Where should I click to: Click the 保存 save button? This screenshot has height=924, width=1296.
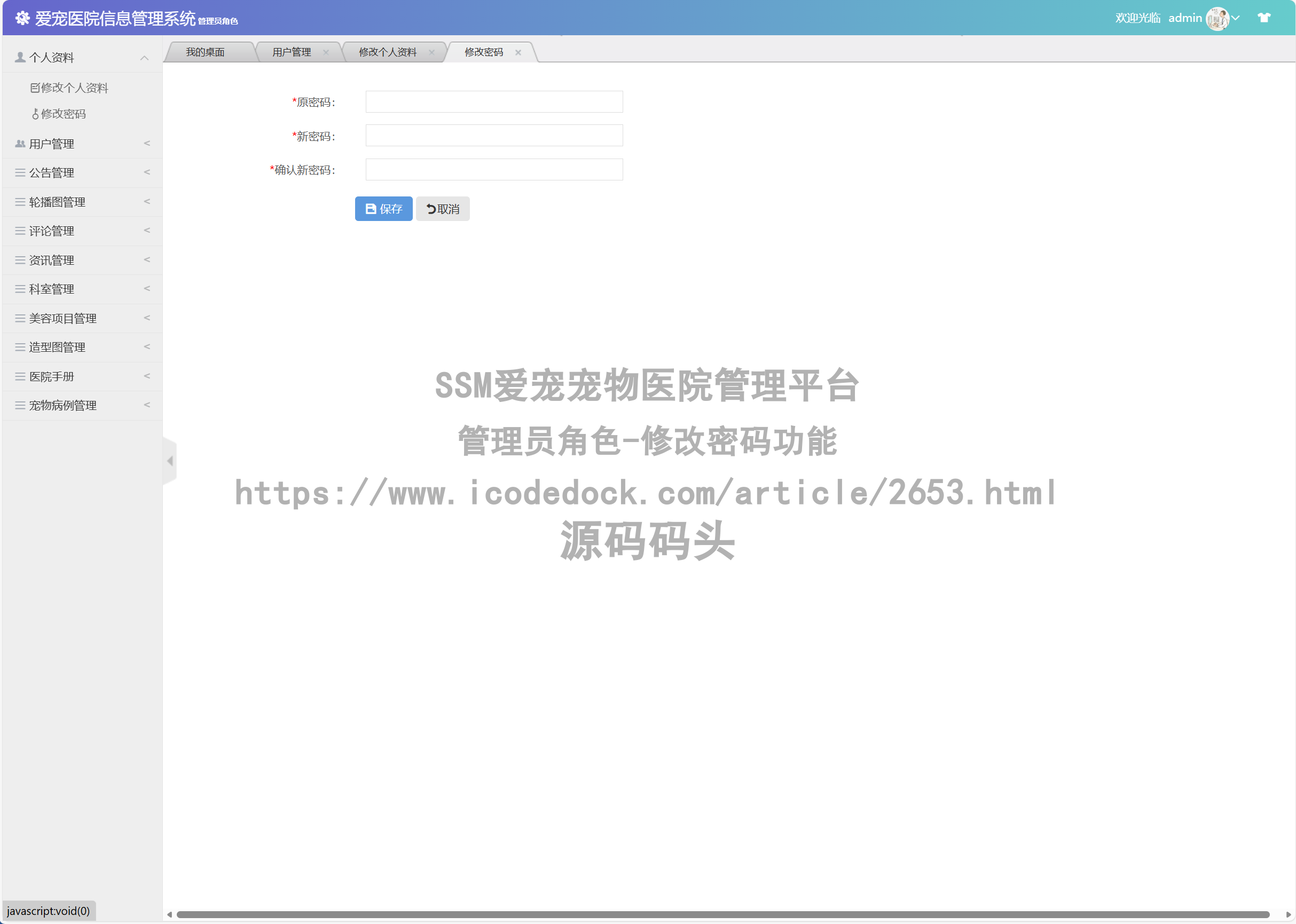[383, 208]
